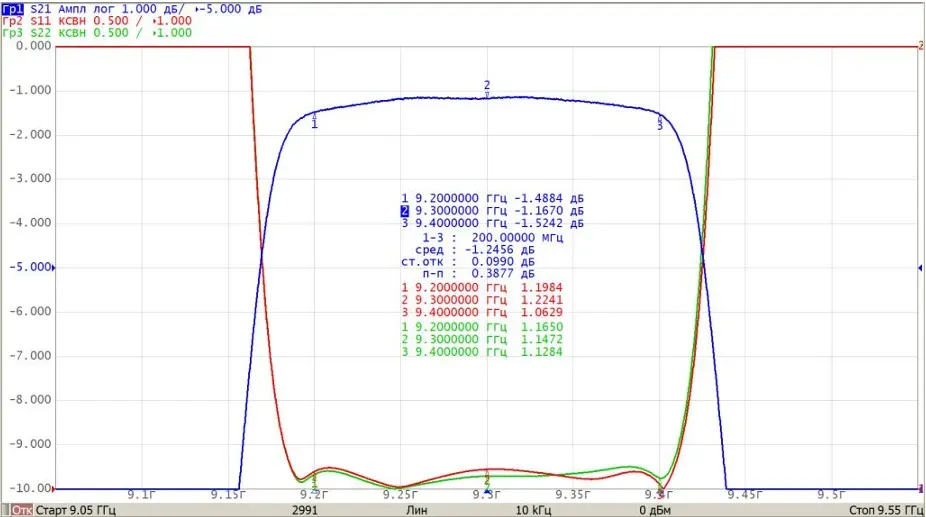The image size is (926, 517).
Task: Click the Гр2 S11 trace label
Action: pyautogui.click(x=13, y=21)
